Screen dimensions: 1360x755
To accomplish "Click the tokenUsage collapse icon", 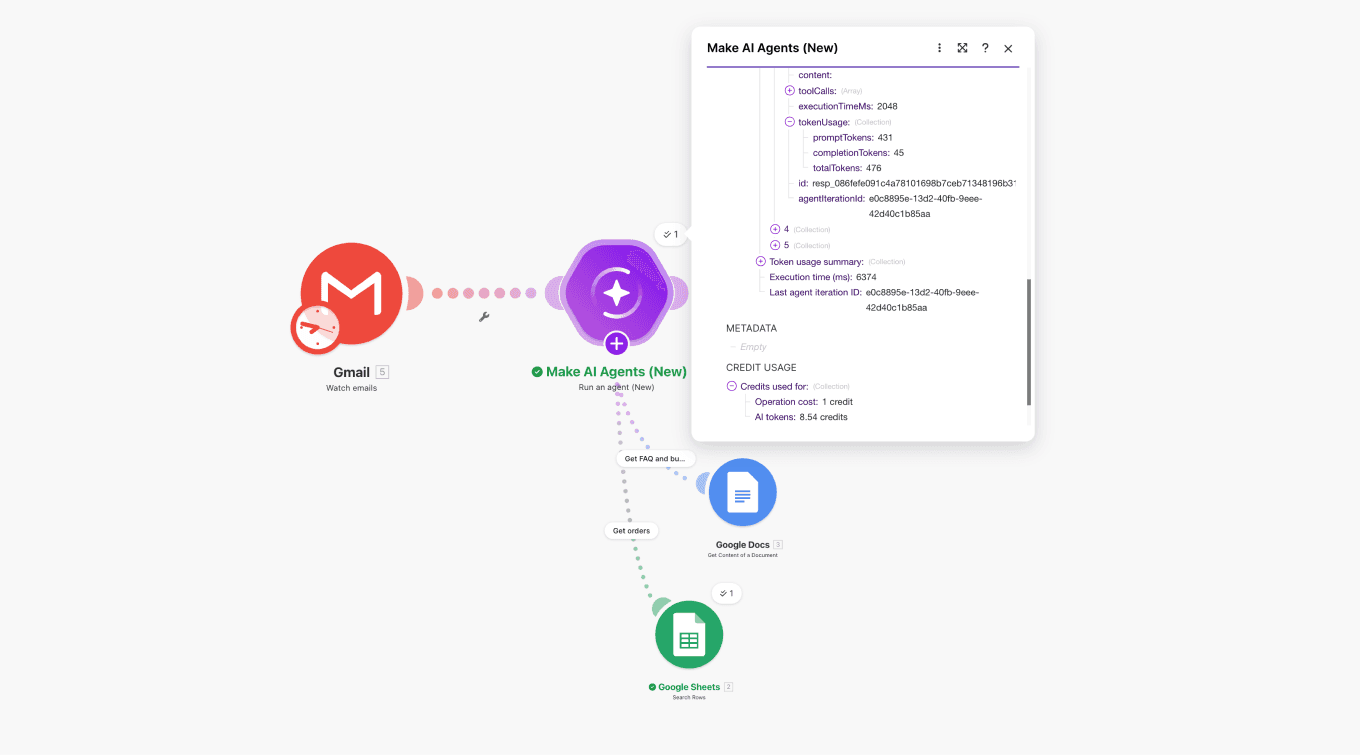I will (x=789, y=121).
